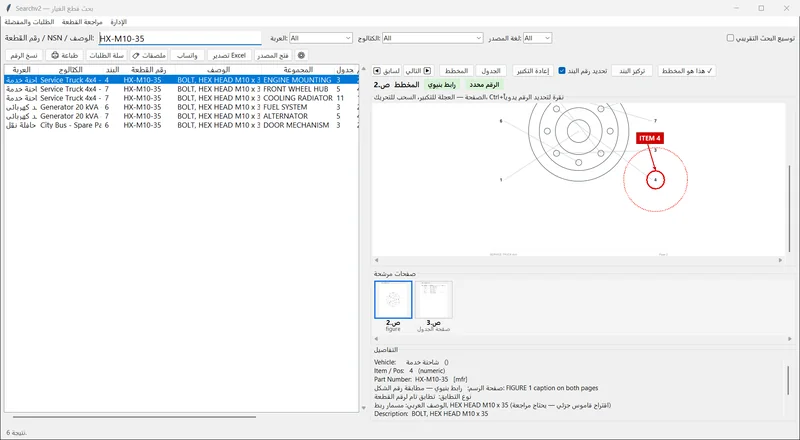Open the العربة vehicle dropdown
The width and height of the screenshot is (800, 440).
pos(320,38)
